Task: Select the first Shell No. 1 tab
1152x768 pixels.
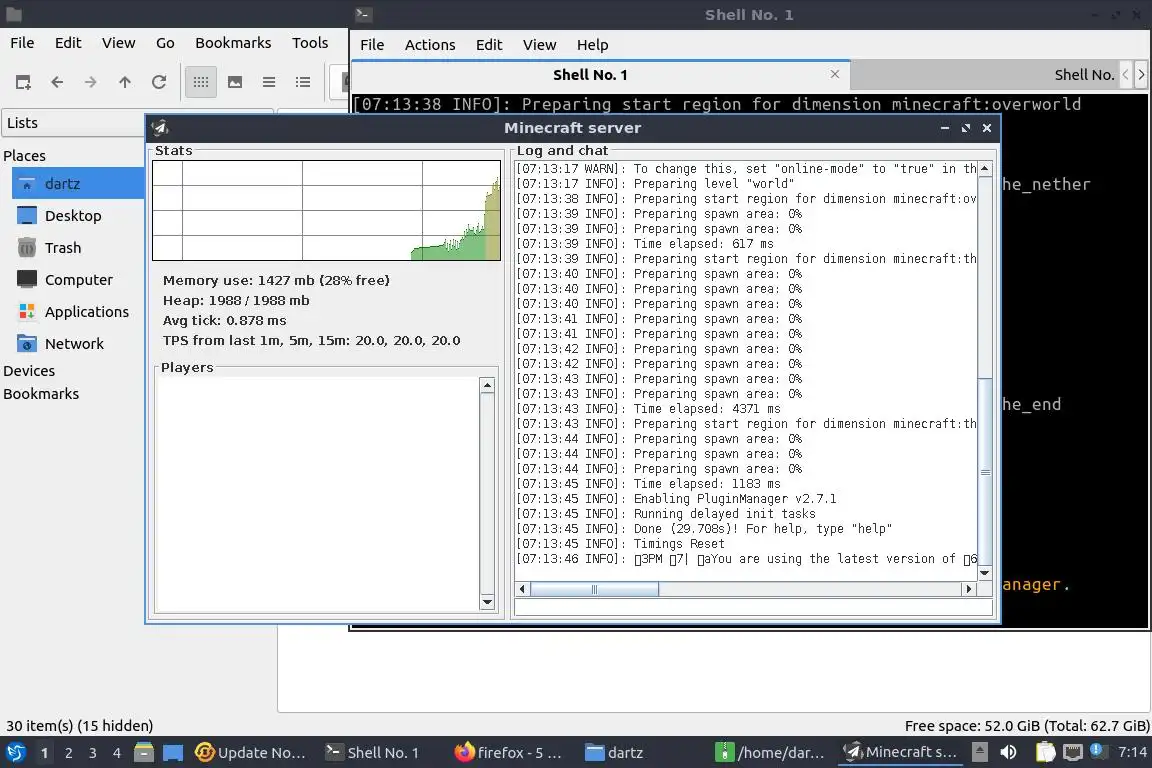Action: tap(590, 75)
